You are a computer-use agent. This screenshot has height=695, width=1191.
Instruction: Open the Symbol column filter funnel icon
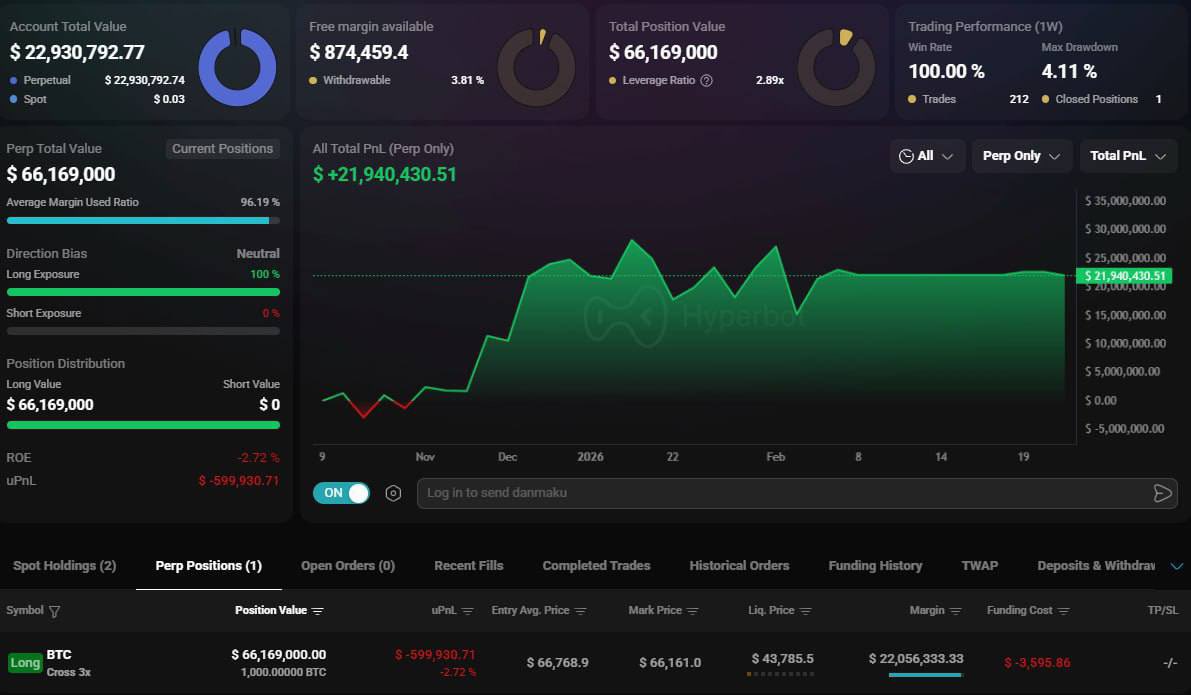(54, 610)
